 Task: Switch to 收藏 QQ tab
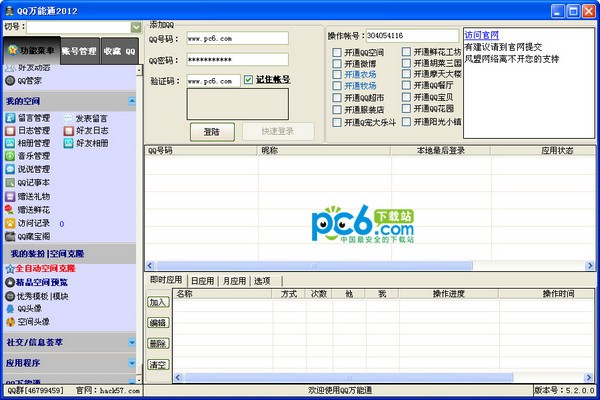coord(119,51)
